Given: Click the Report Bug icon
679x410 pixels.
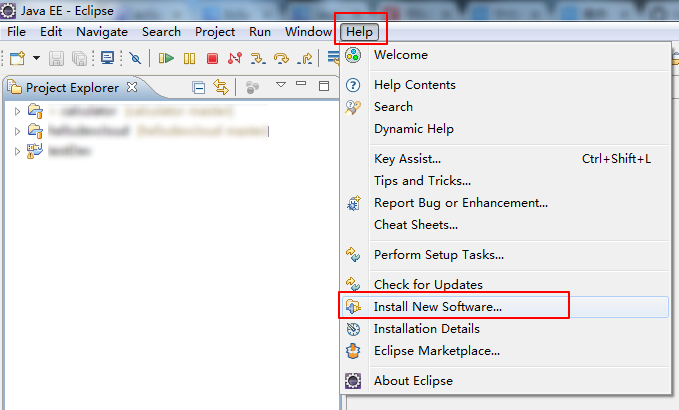Looking at the screenshot, I should 353,203.
